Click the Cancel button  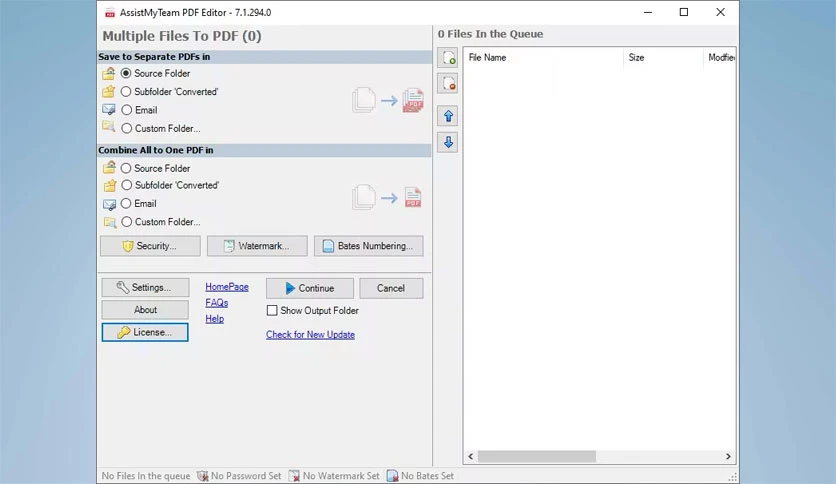click(x=391, y=288)
